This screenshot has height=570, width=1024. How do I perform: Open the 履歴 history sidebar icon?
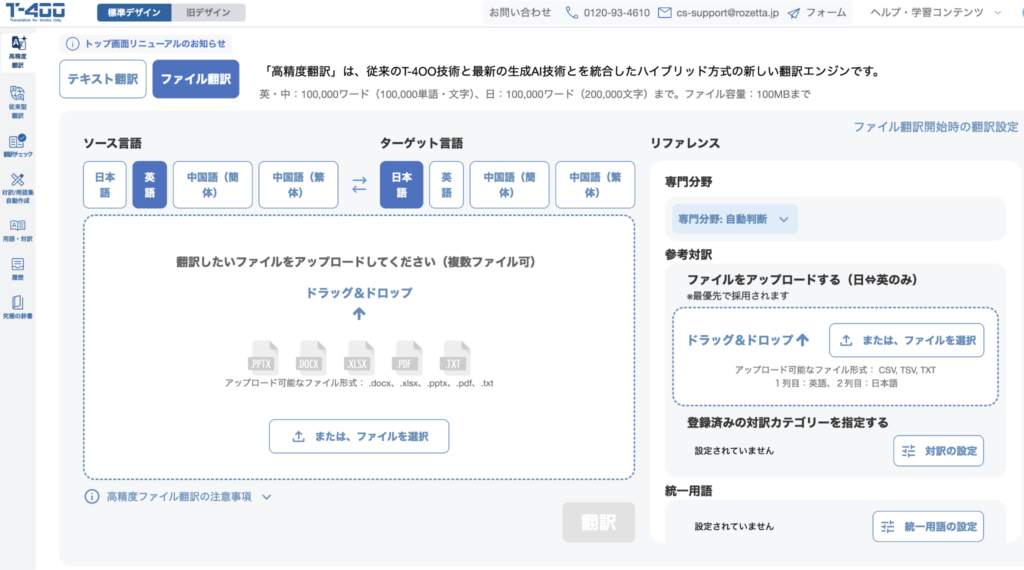tap(17, 267)
